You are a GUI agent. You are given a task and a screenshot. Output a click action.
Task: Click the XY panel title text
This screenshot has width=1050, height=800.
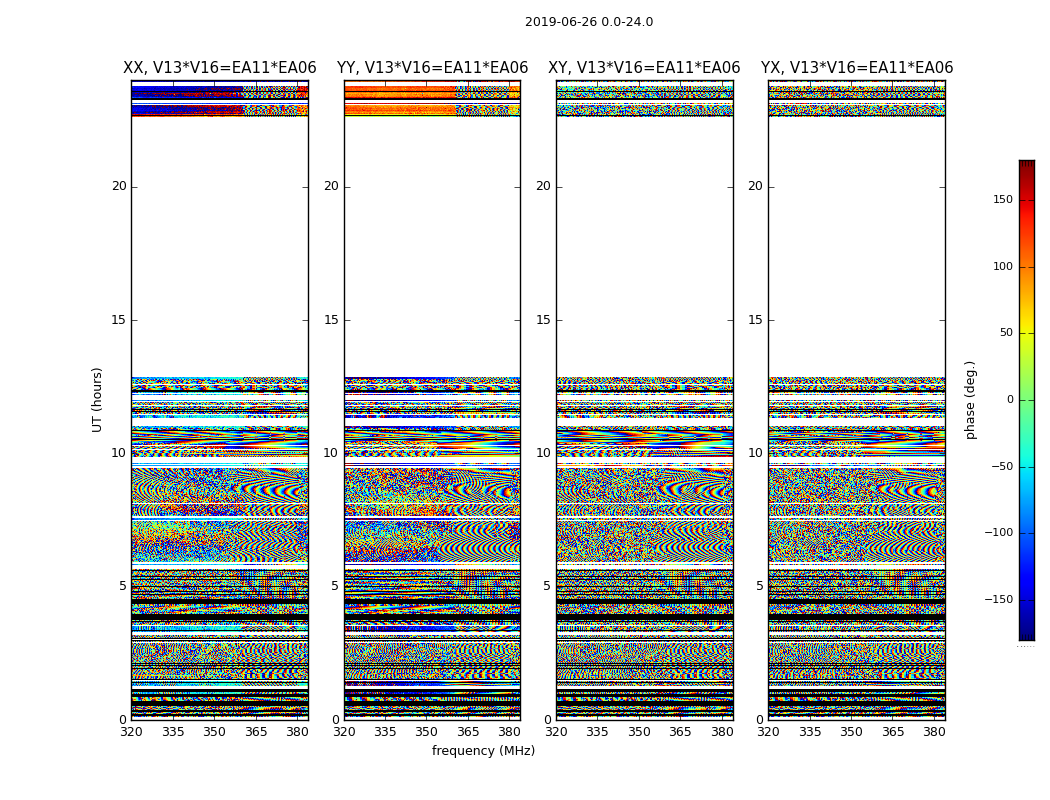point(644,68)
